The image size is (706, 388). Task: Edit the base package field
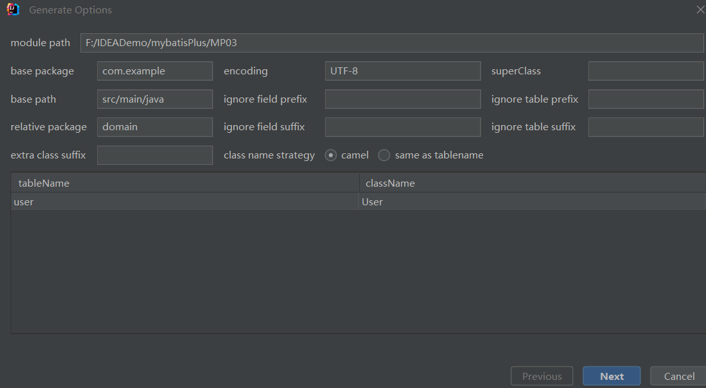155,71
